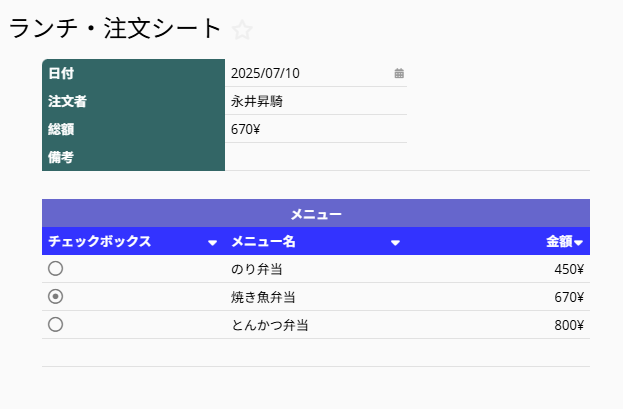Click the favorite star next to the title
This screenshot has width=623, height=409.
[242, 30]
